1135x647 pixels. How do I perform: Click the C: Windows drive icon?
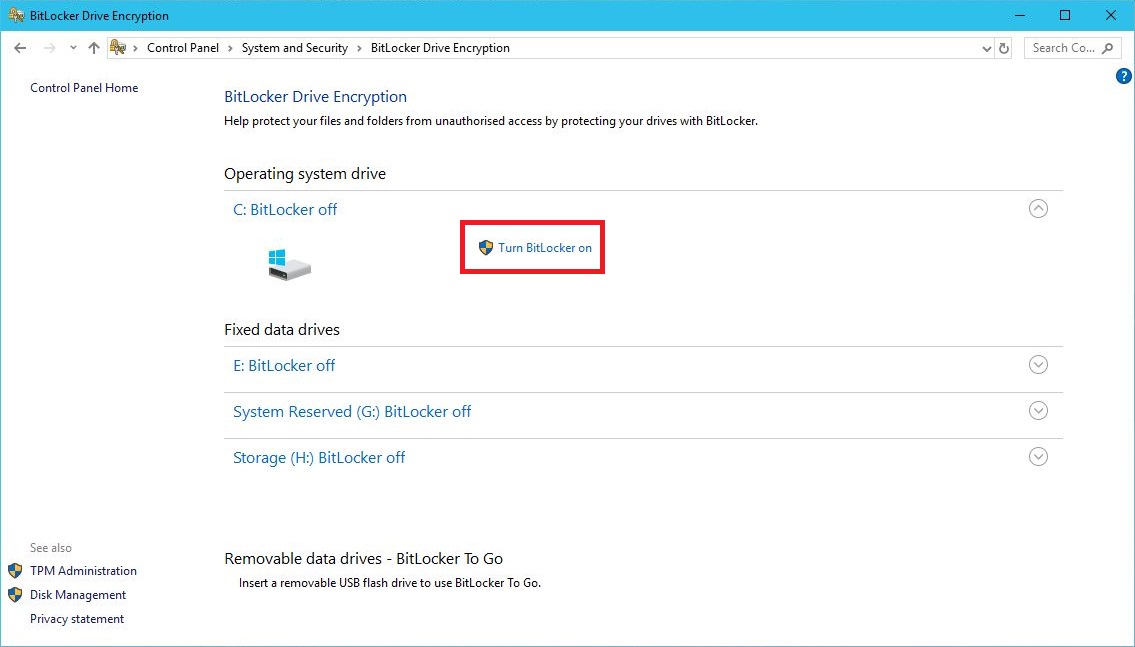click(x=289, y=264)
